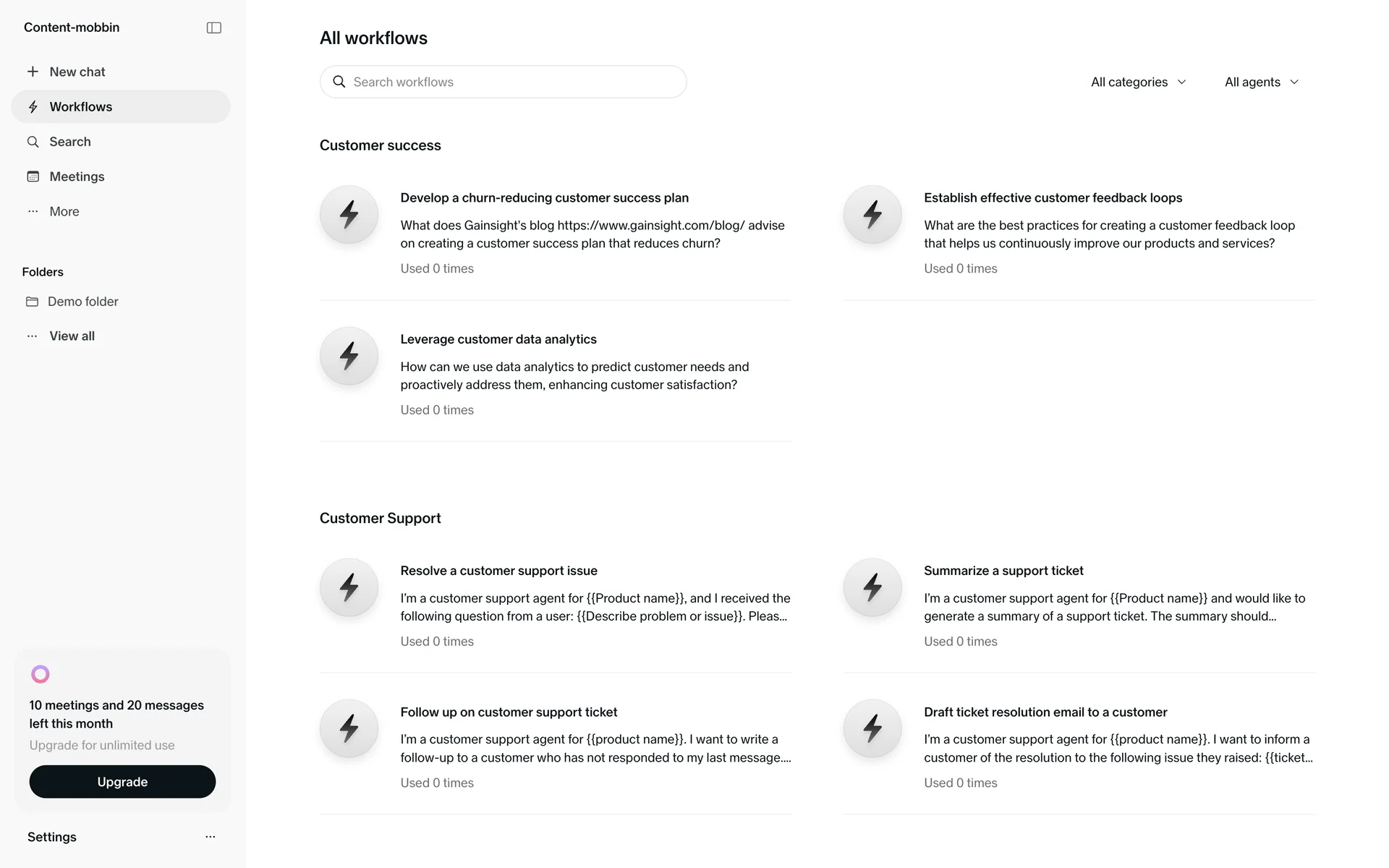
Task: Click the Upgrade button
Action: (x=122, y=782)
